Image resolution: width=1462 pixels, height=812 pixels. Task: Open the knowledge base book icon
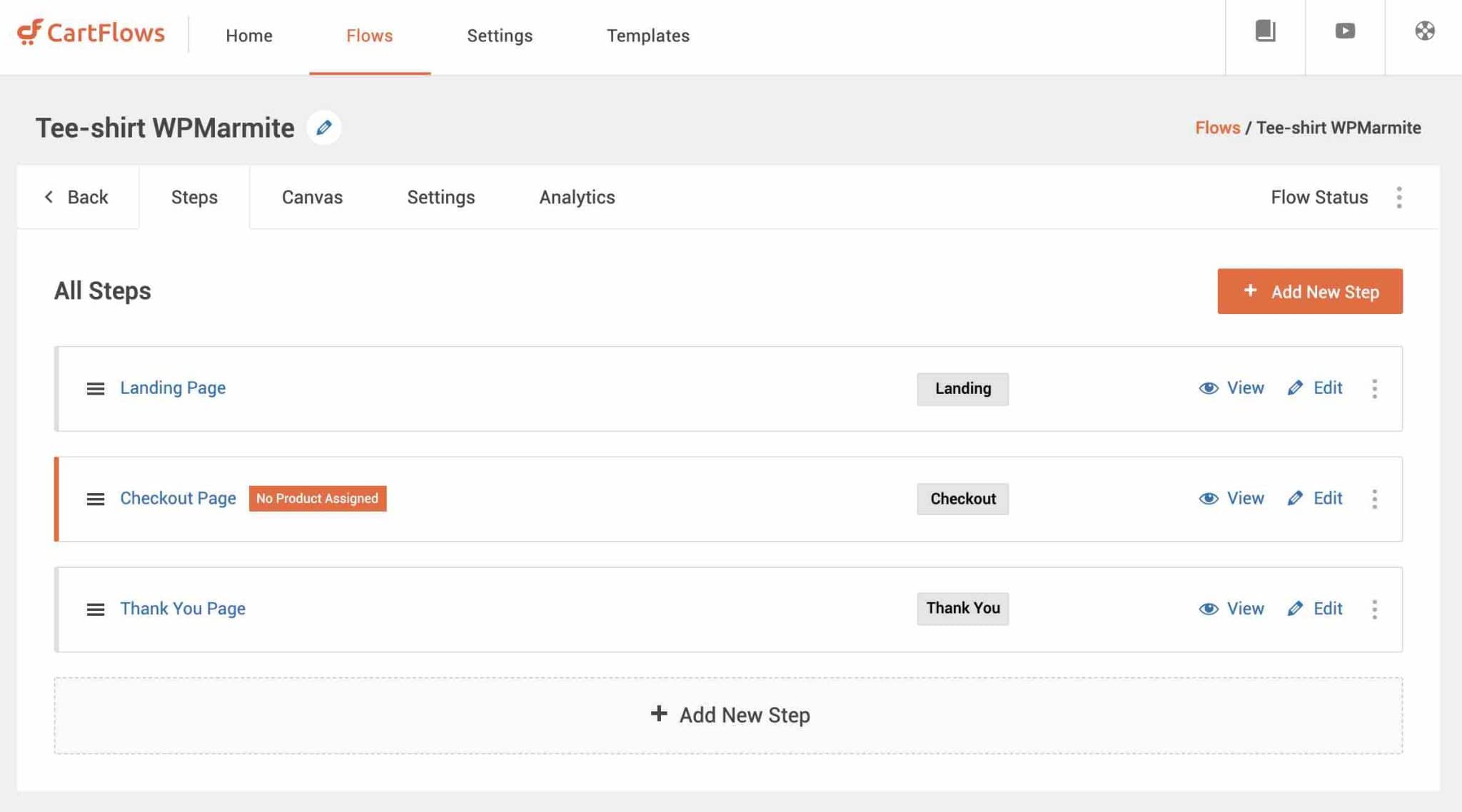(1265, 31)
